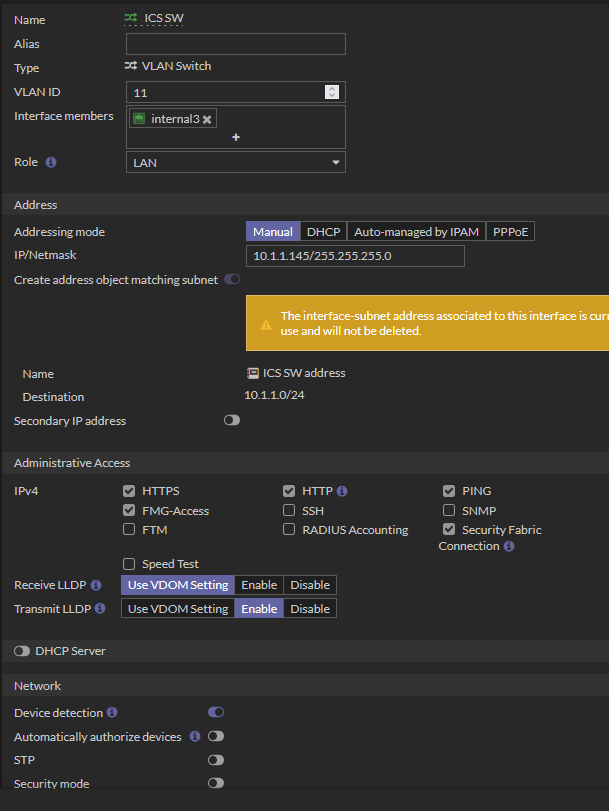
Task: Click the IP/Netmask input field
Action: pos(355,256)
